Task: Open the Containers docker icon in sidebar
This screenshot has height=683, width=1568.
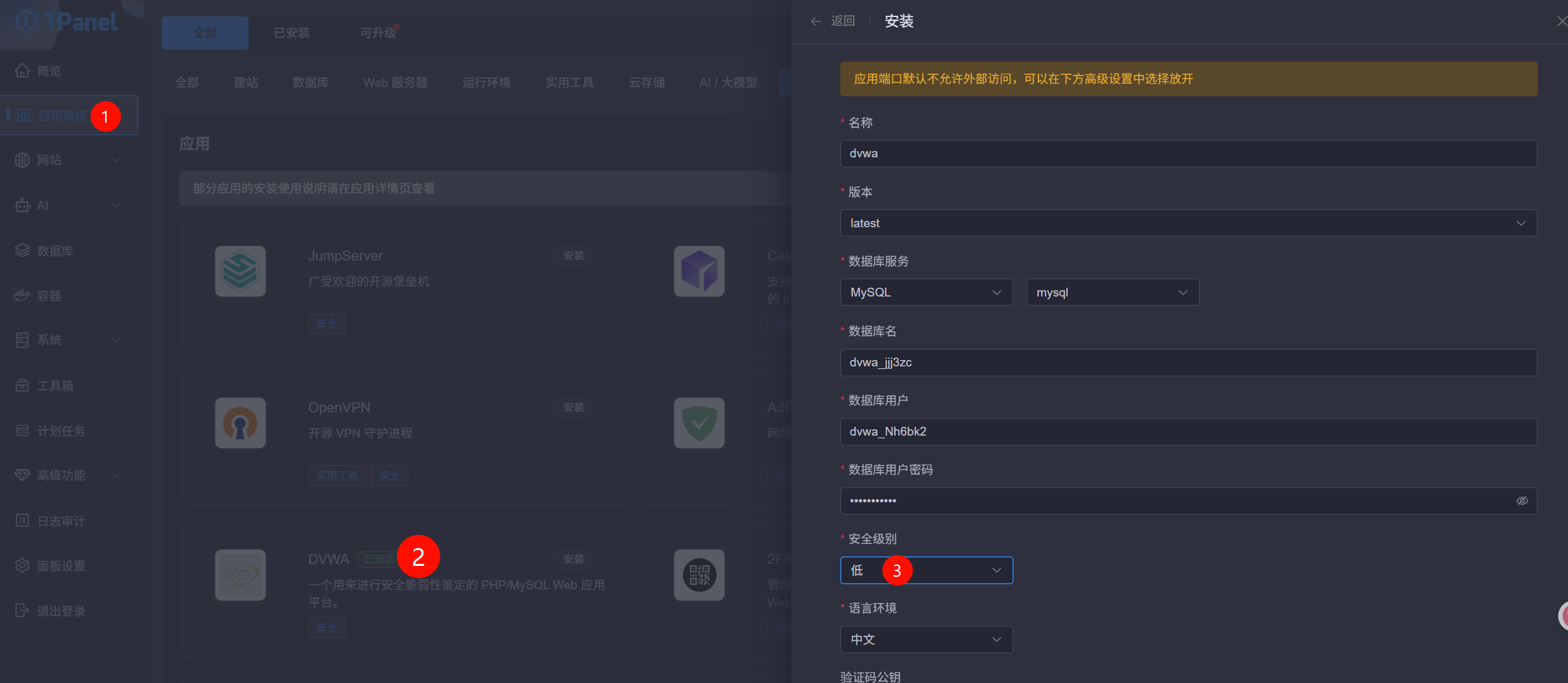Action: [22, 295]
